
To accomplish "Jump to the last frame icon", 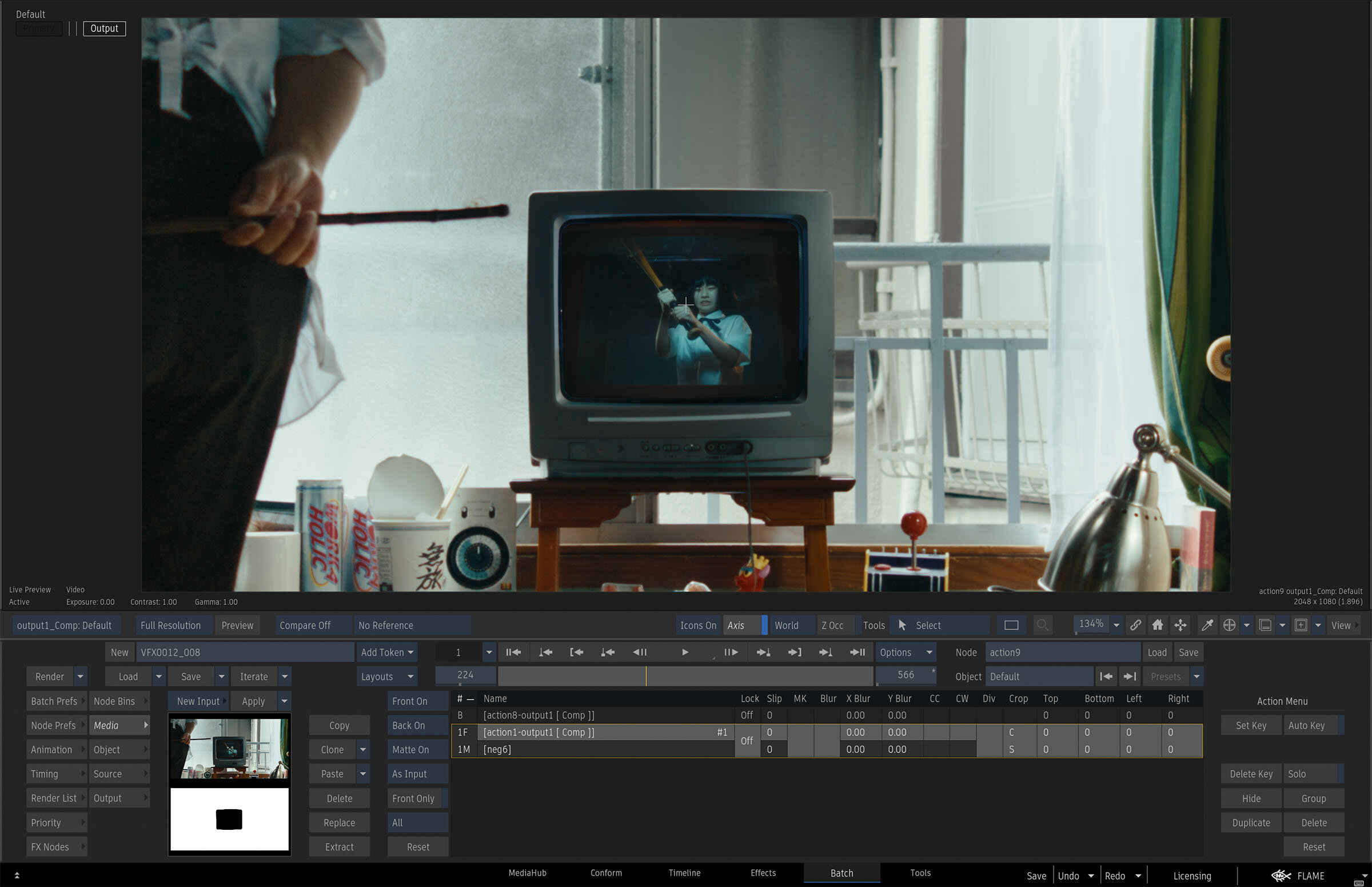I will point(857,652).
